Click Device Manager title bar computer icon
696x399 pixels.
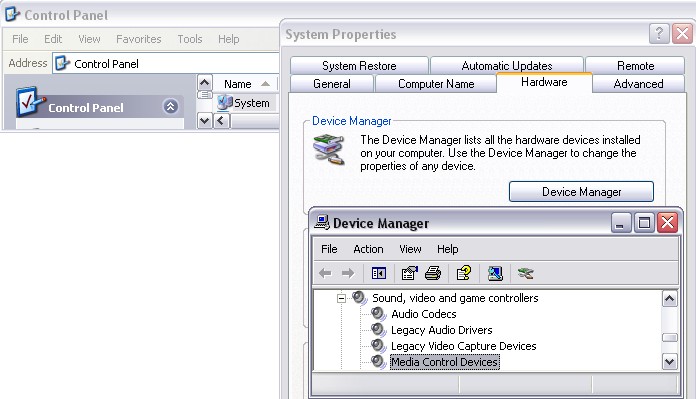coord(322,222)
